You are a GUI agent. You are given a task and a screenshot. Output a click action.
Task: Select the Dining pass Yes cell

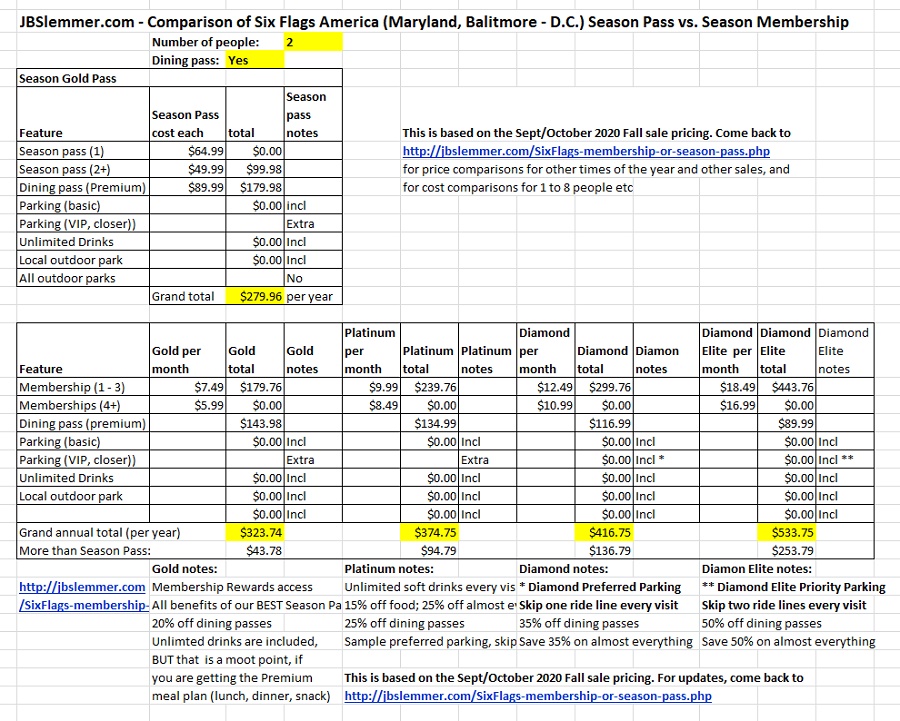pos(255,60)
